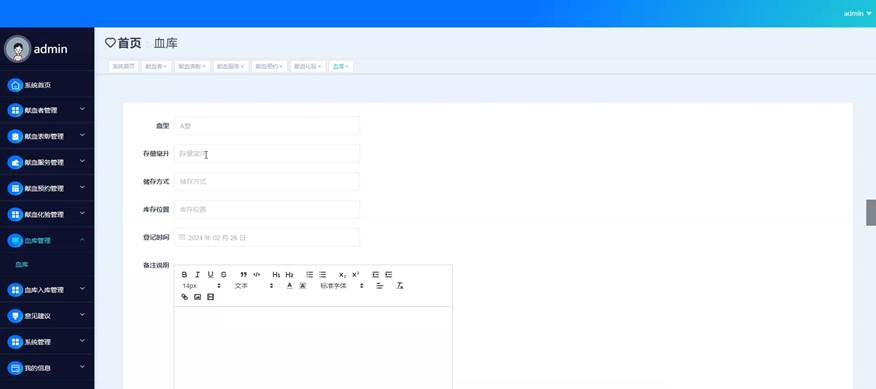Insert a hyperlink in the editor

pyautogui.click(x=185, y=297)
